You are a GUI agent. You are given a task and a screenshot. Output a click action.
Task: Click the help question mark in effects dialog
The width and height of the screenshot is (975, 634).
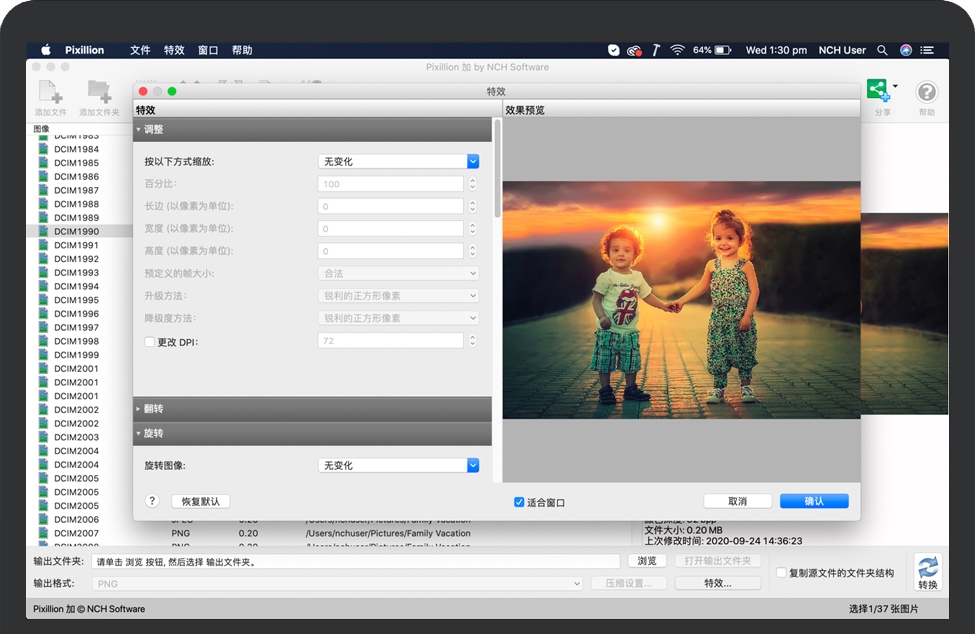[x=152, y=501]
